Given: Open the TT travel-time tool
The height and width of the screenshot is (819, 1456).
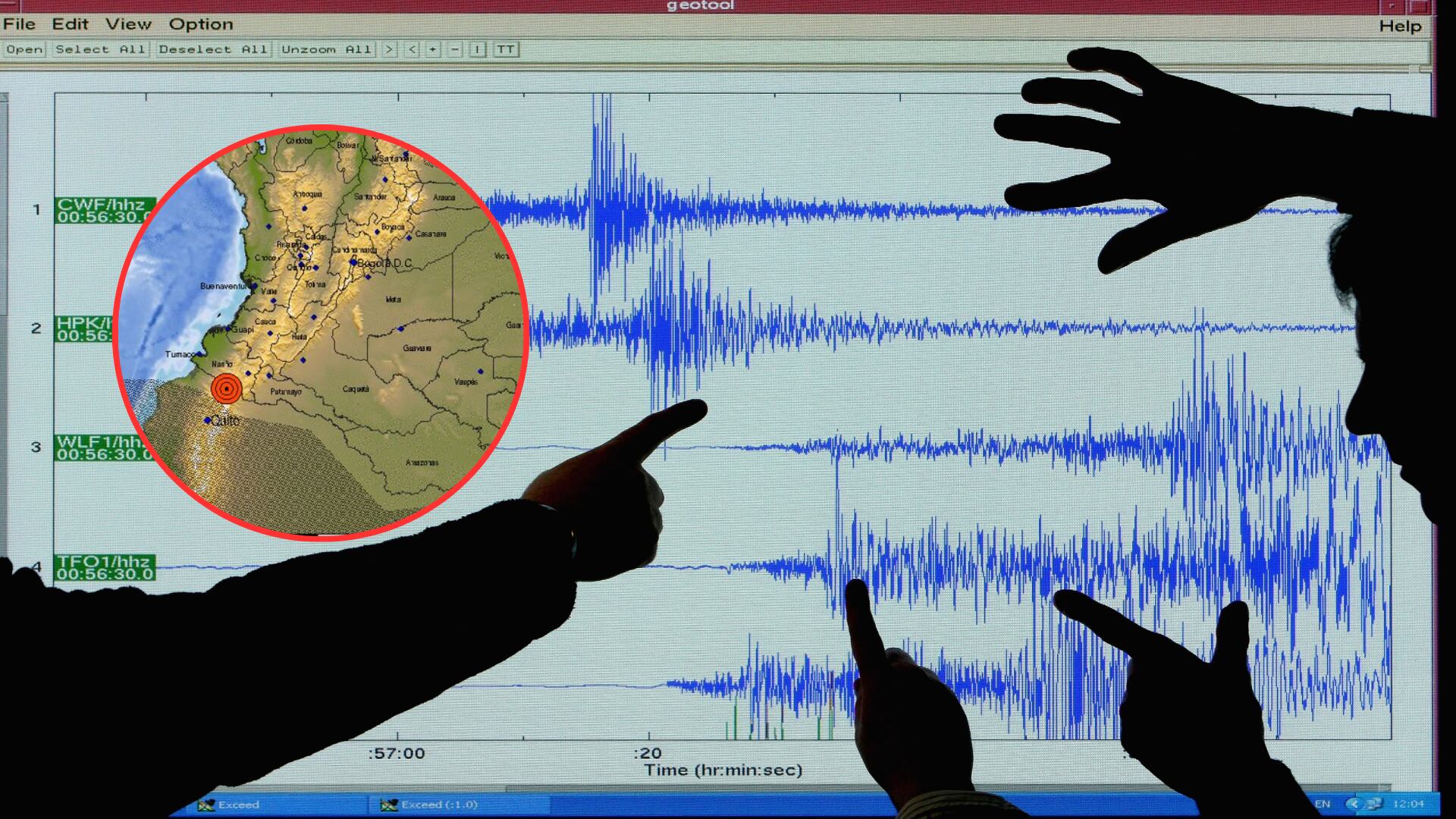Looking at the screenshot, I should pos(507,49).
